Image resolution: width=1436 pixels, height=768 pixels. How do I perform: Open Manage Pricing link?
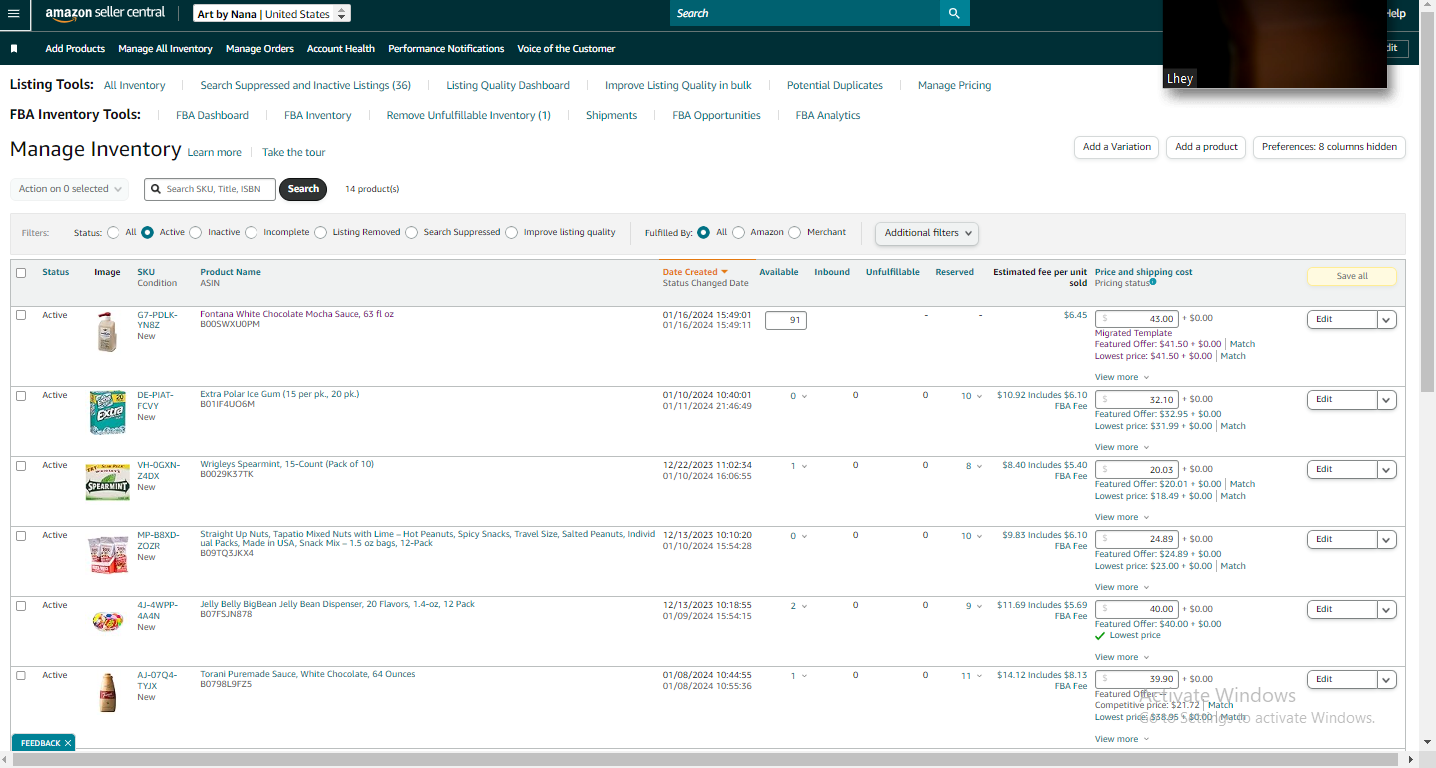(x=954, y=85)
